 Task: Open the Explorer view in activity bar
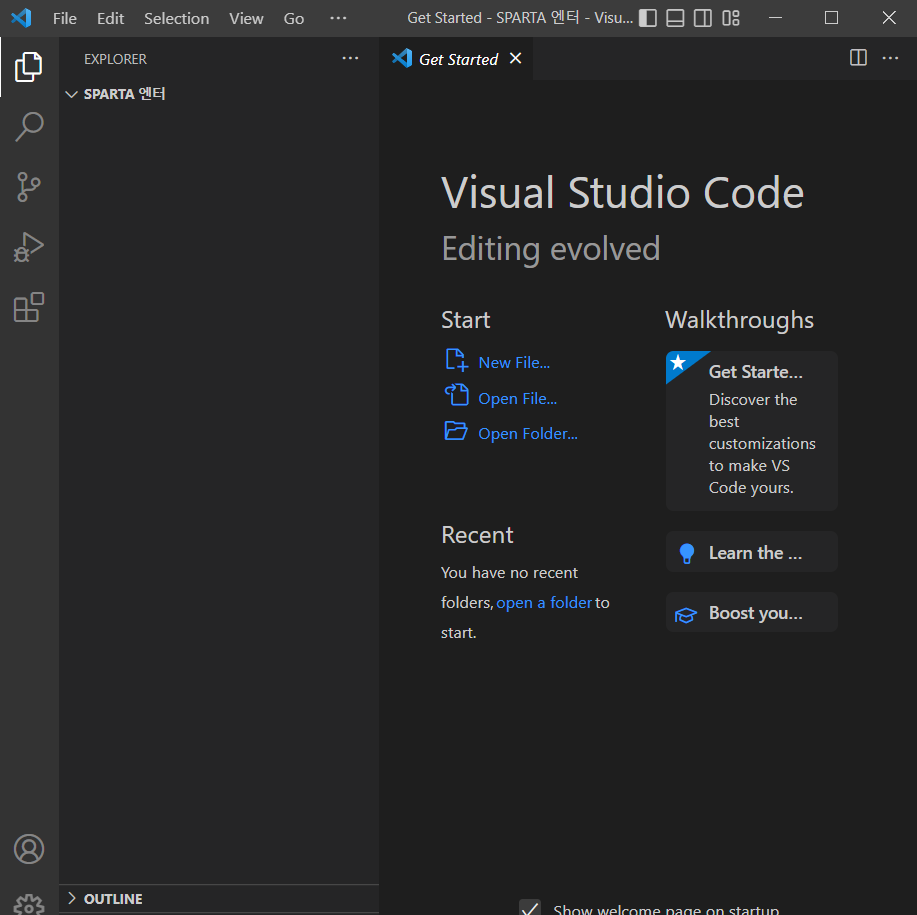point(29,67)
